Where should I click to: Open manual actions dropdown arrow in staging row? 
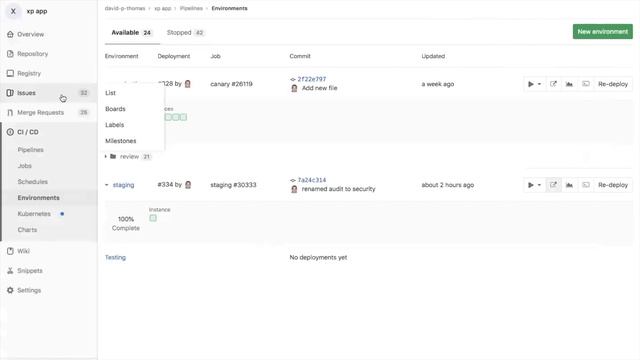pos(539,185)
